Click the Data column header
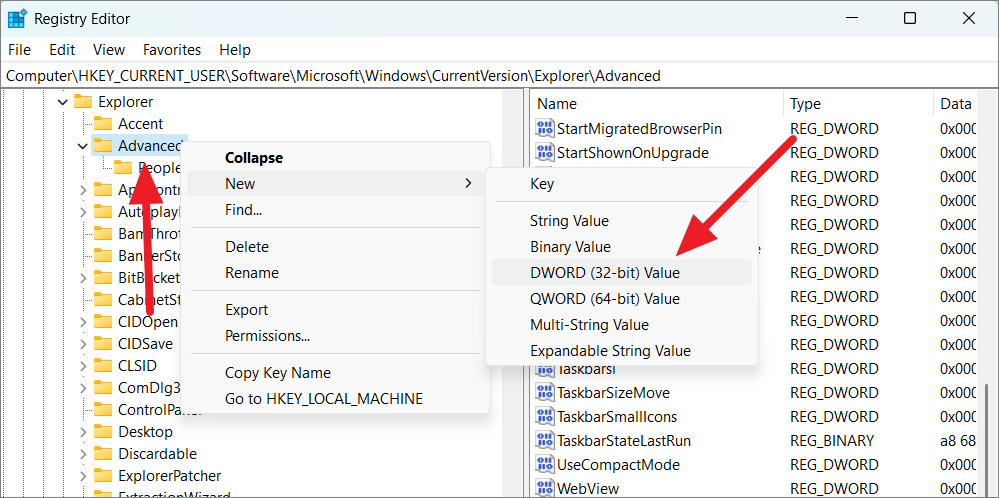This screenshot has height=498, width=999. pyautogui.click(x=956, y=104)
